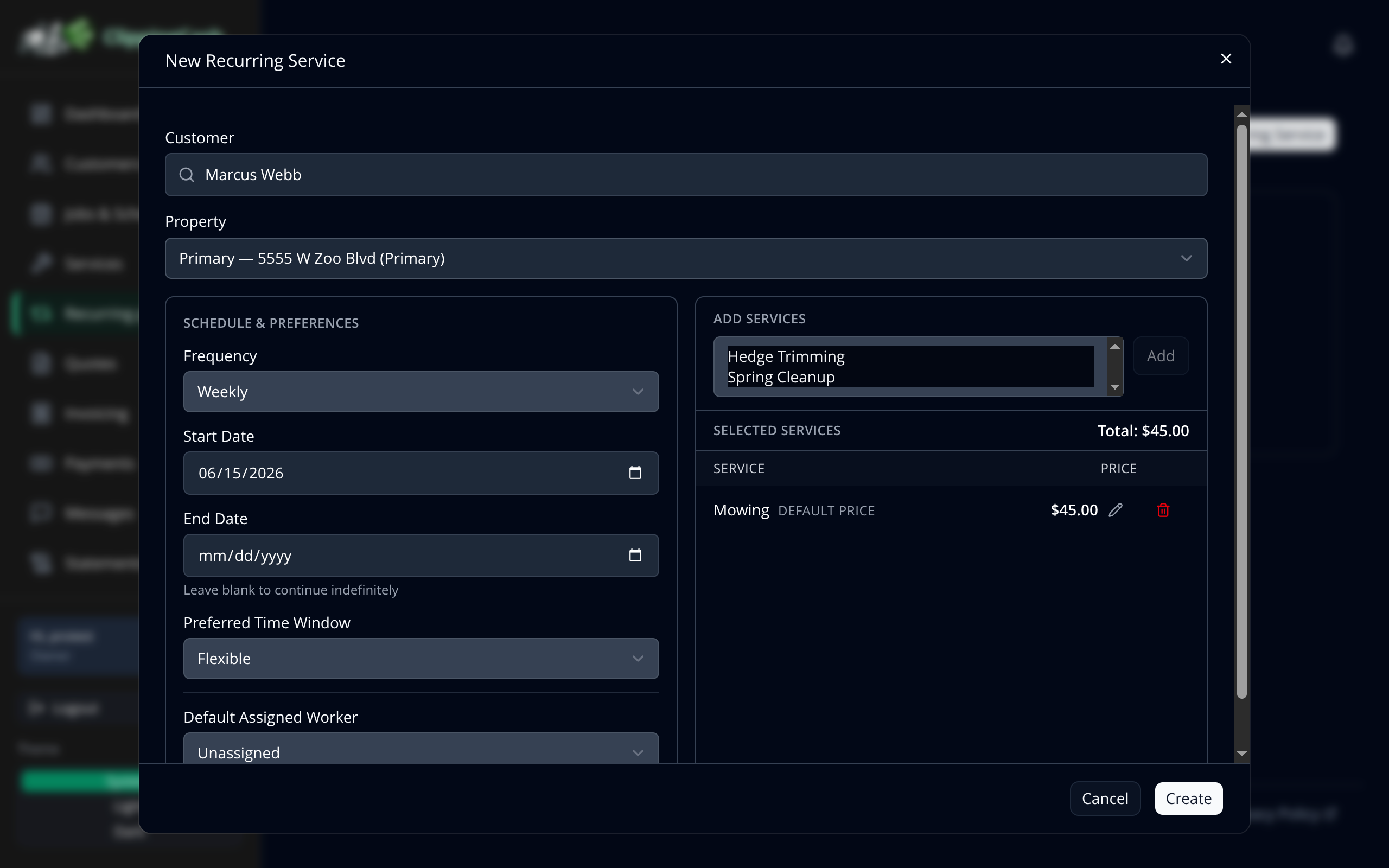Select Spring Cleanup in the services list
Screen dimensions: 1389x868
pyautogui.click(x=910, y=377)
